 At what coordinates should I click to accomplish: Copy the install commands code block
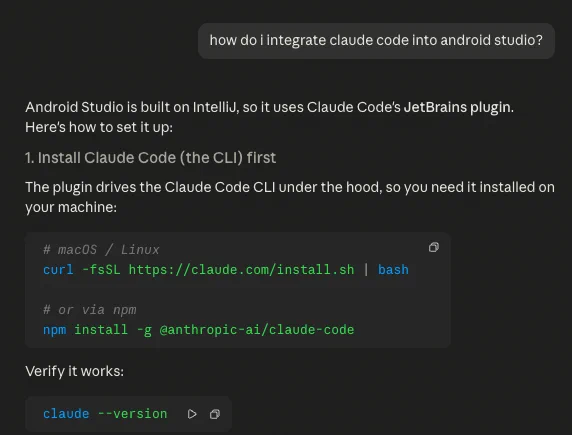point(433,247)
